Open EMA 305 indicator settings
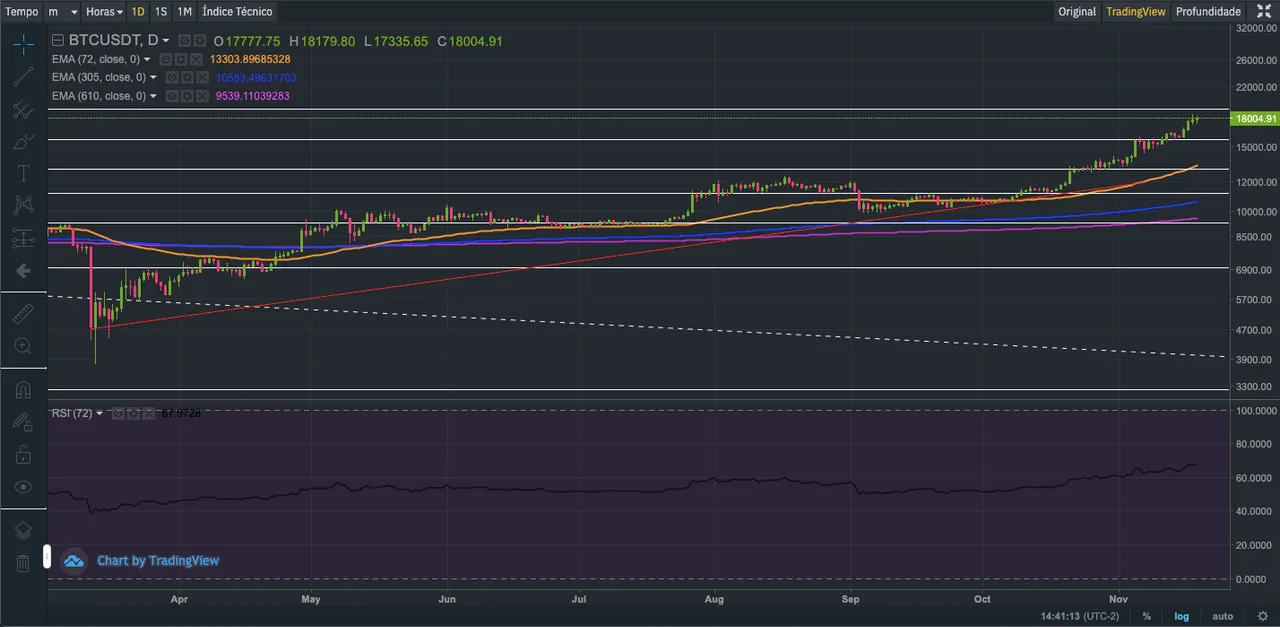Screen dimensions: 1280x627 [187, 77]
